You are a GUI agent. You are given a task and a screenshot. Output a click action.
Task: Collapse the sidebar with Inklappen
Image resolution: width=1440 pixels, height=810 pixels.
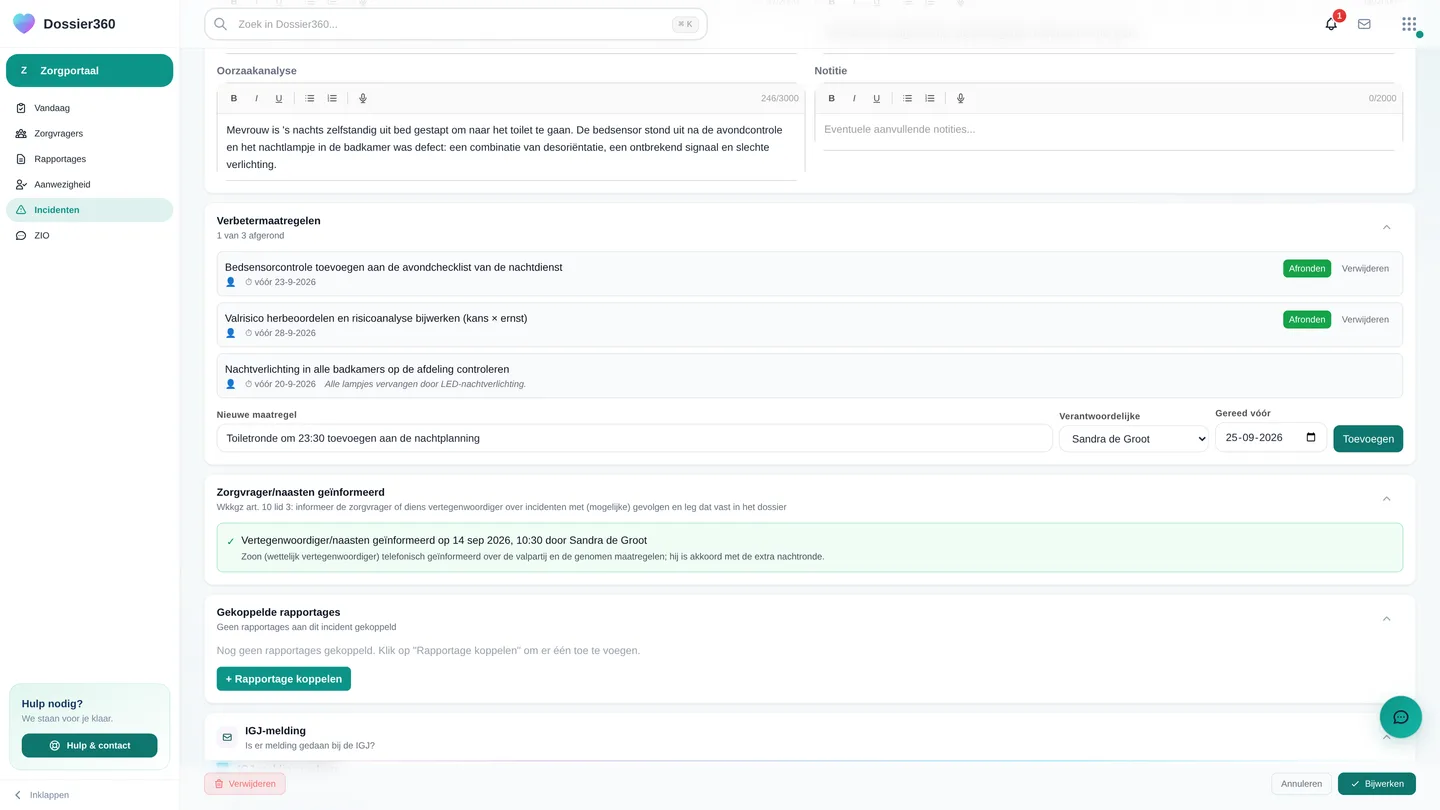(41, 795)
